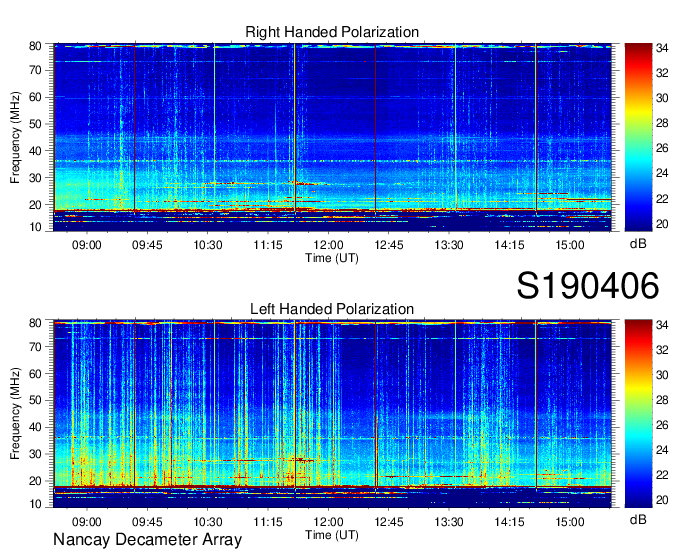Image resolution: width=680 pixels, height=552 pixels.
Task: Click the 'Left Handed Polarization' plot title
Action: coord(332,309)
